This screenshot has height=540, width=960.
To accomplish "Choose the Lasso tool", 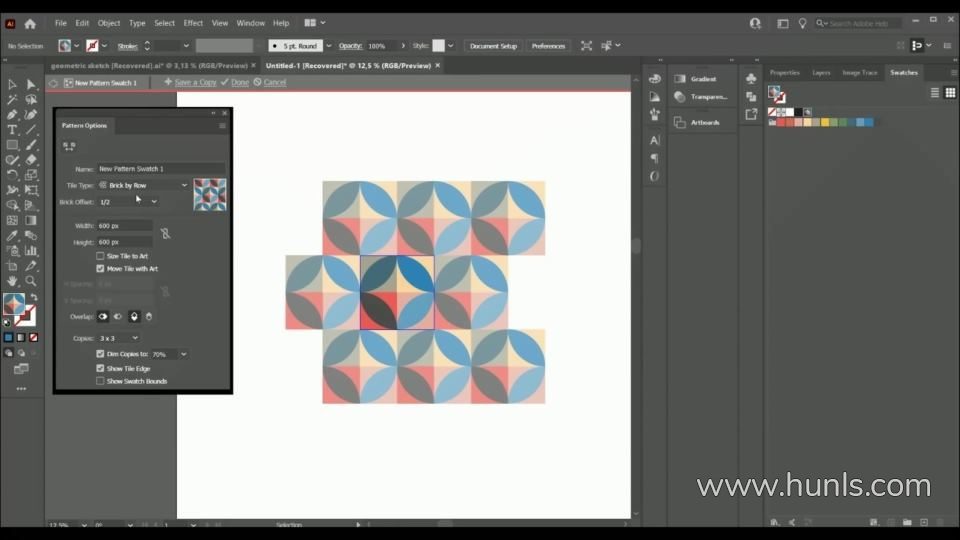I will tap(31, 99).
